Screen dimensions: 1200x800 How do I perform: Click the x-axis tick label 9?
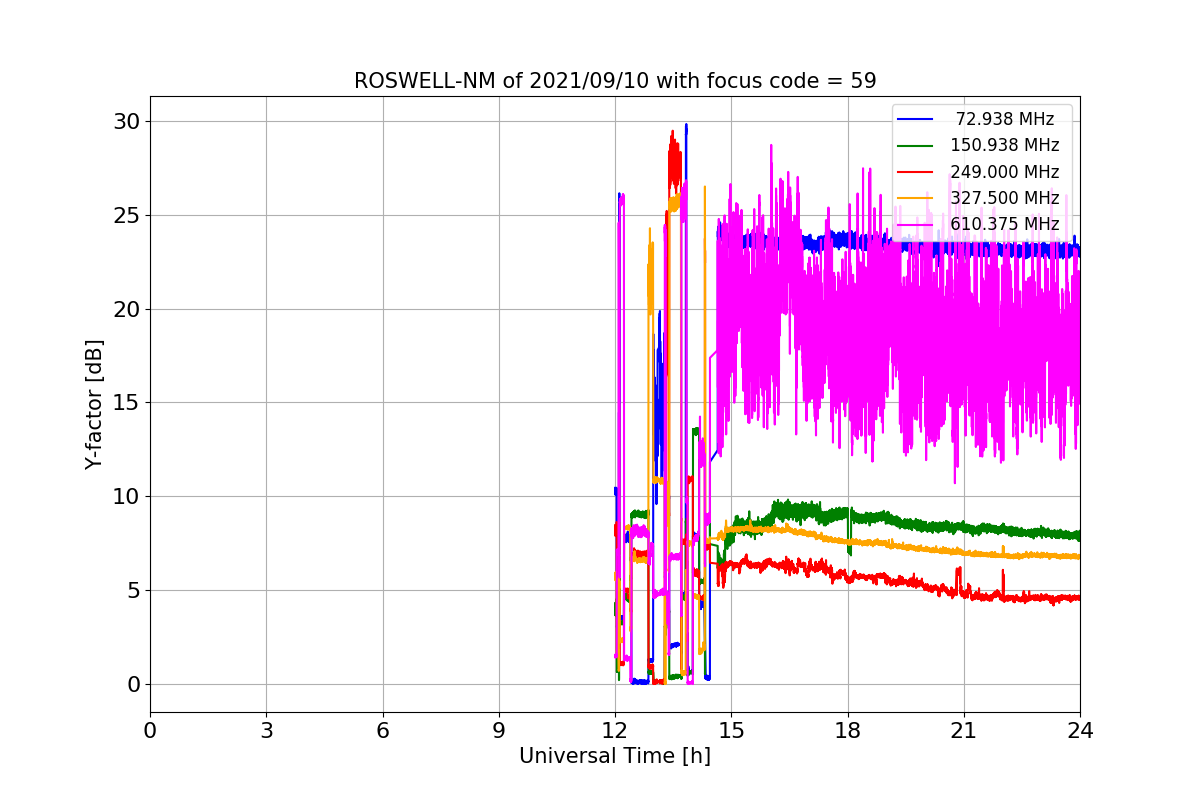(499, 730)
